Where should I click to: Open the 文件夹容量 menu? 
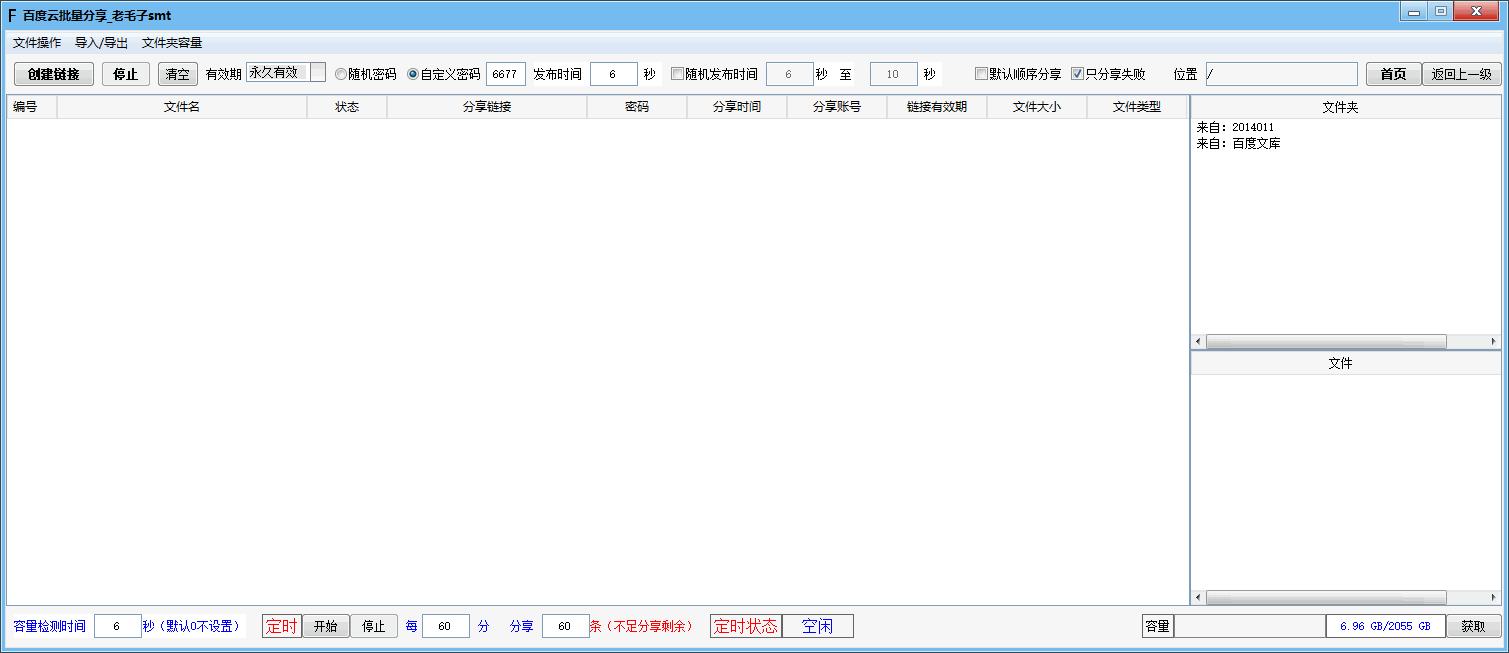(172, 43)
